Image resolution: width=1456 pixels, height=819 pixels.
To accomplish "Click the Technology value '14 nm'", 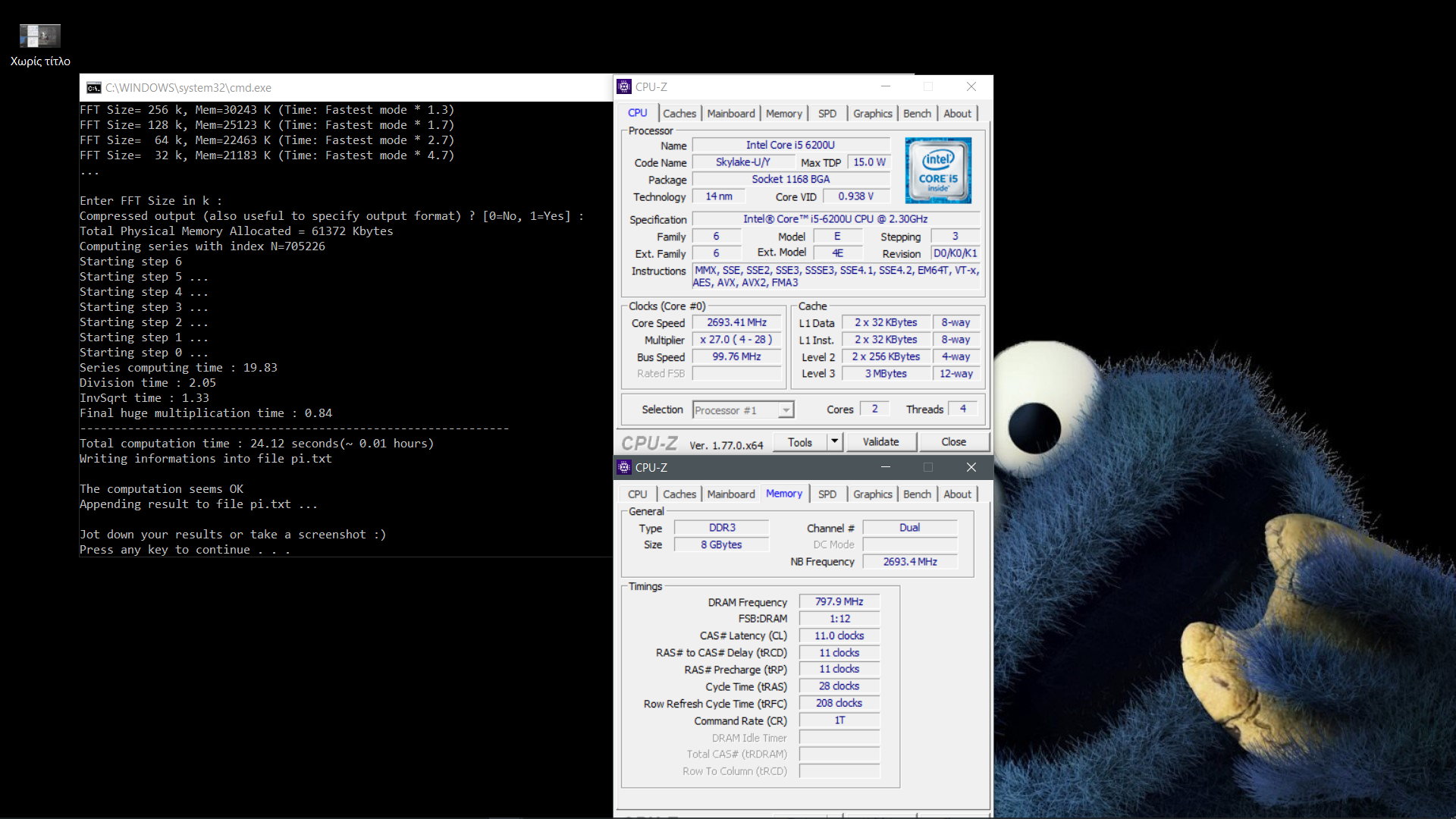I will 719,196.
